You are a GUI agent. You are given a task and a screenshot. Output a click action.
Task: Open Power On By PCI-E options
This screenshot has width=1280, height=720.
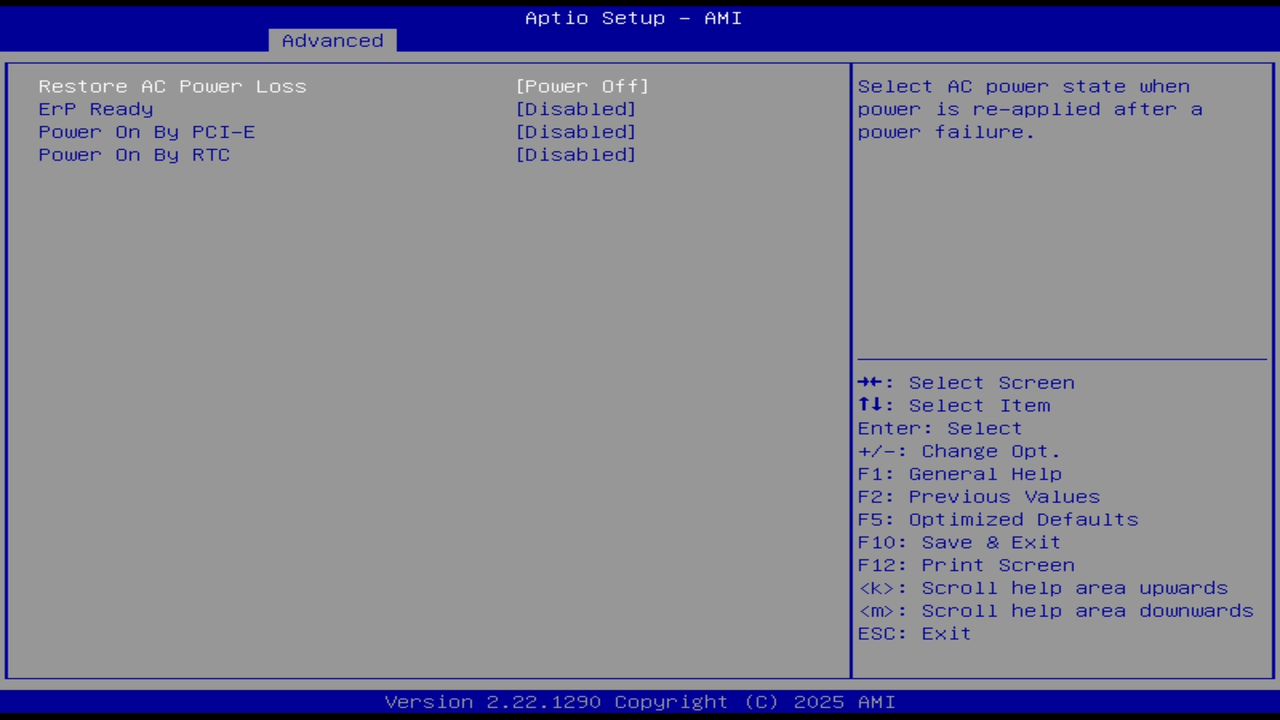pyautogui.click(x=576, y=131)
